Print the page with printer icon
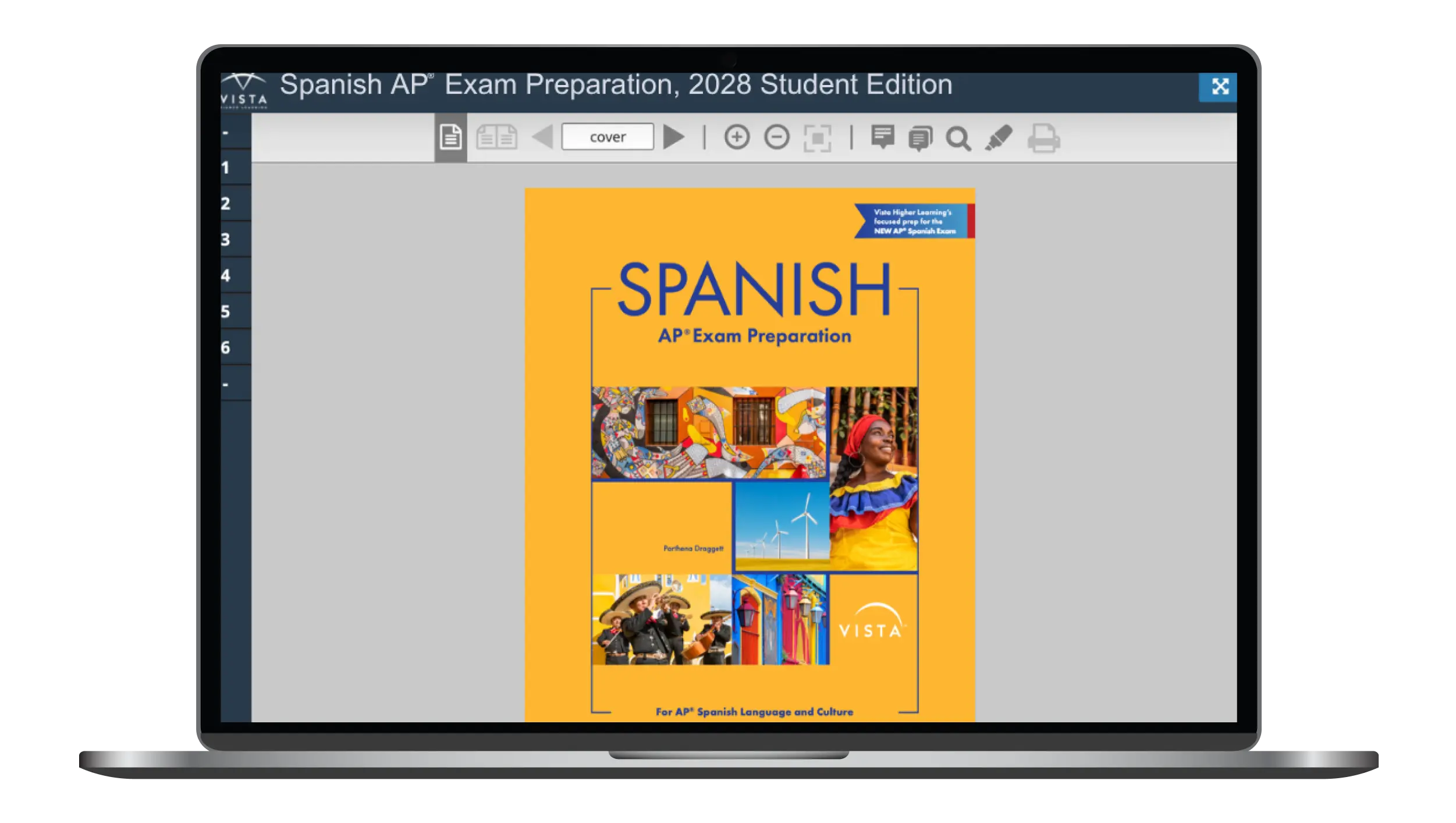This screenshot has height=823, width=1456. point(1043,138)
